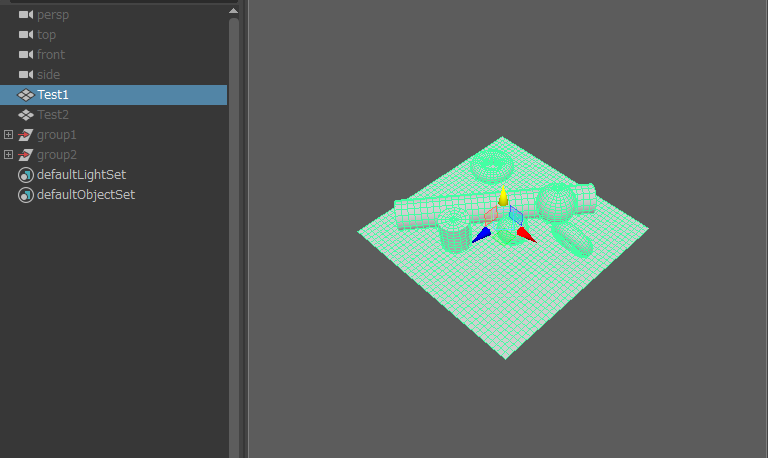Viewport: 768px width, 458px height.
Task: Grab the yellow Y-axis move handle
Action: click(503, 195)
